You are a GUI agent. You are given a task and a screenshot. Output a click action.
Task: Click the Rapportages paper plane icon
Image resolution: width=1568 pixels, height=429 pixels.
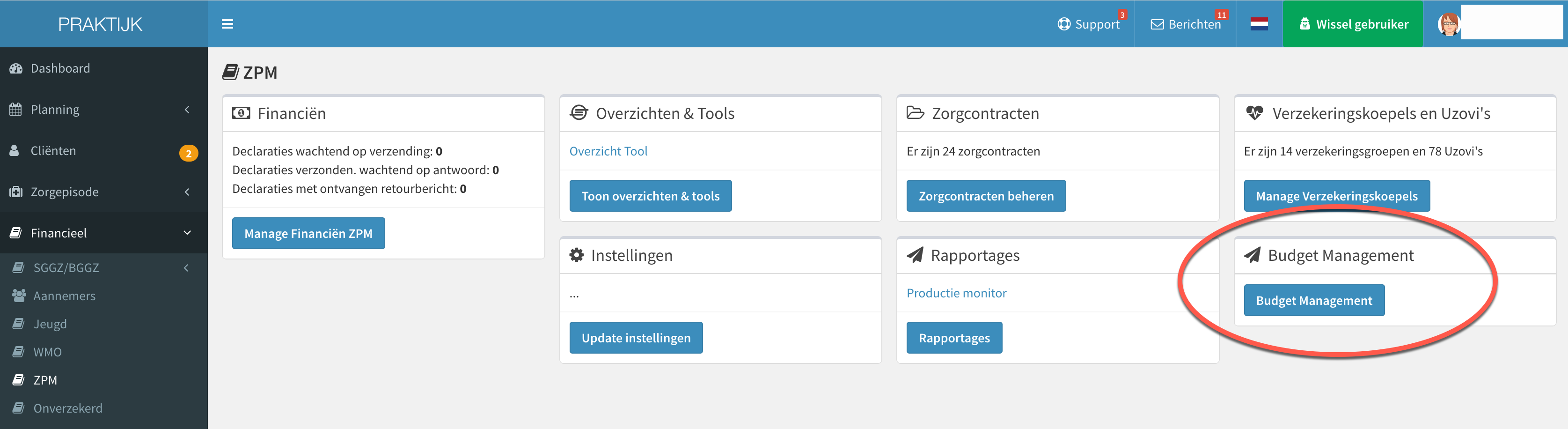click(915, 255)
